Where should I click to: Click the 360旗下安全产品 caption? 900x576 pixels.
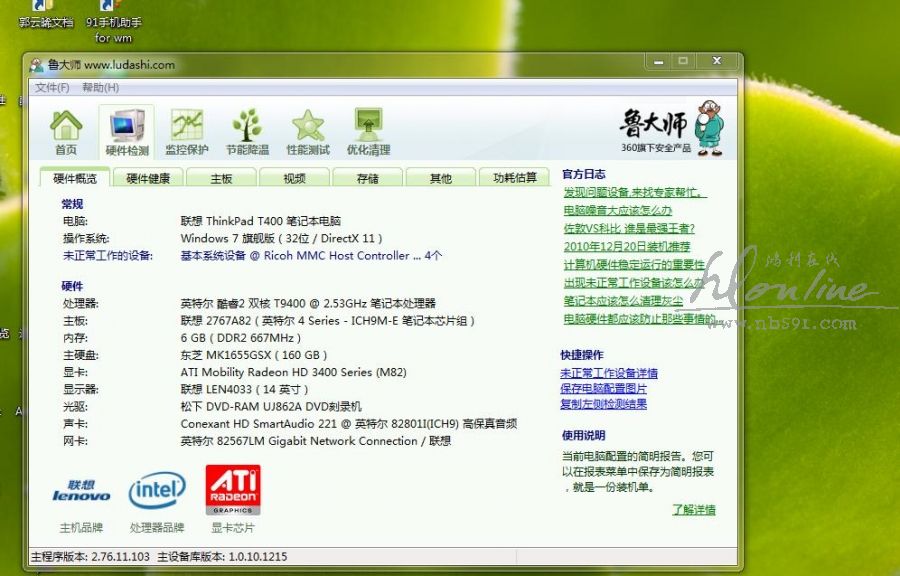point(655,148)
